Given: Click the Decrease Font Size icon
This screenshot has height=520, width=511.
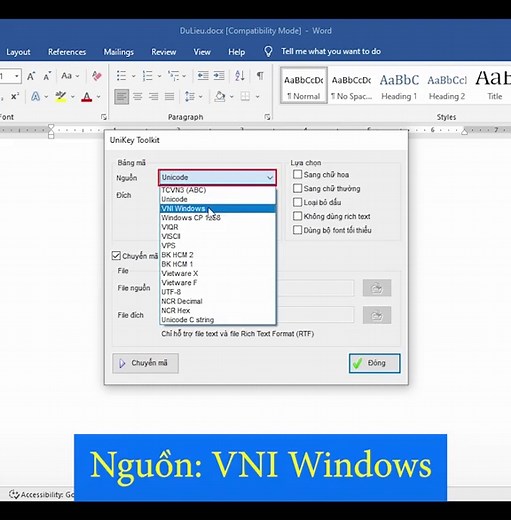Looking at the screenshot, I should coord(47,76).
